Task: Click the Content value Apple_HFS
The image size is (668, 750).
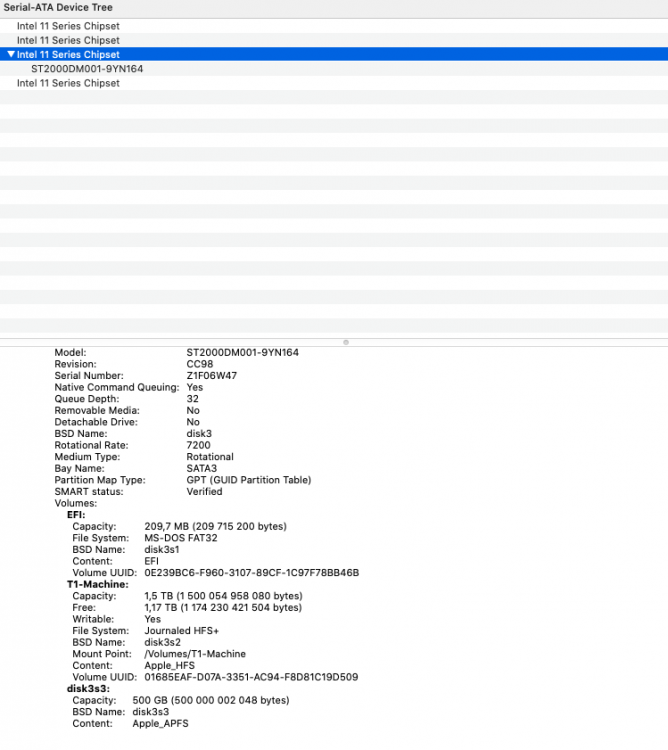Action: point(169,665)
